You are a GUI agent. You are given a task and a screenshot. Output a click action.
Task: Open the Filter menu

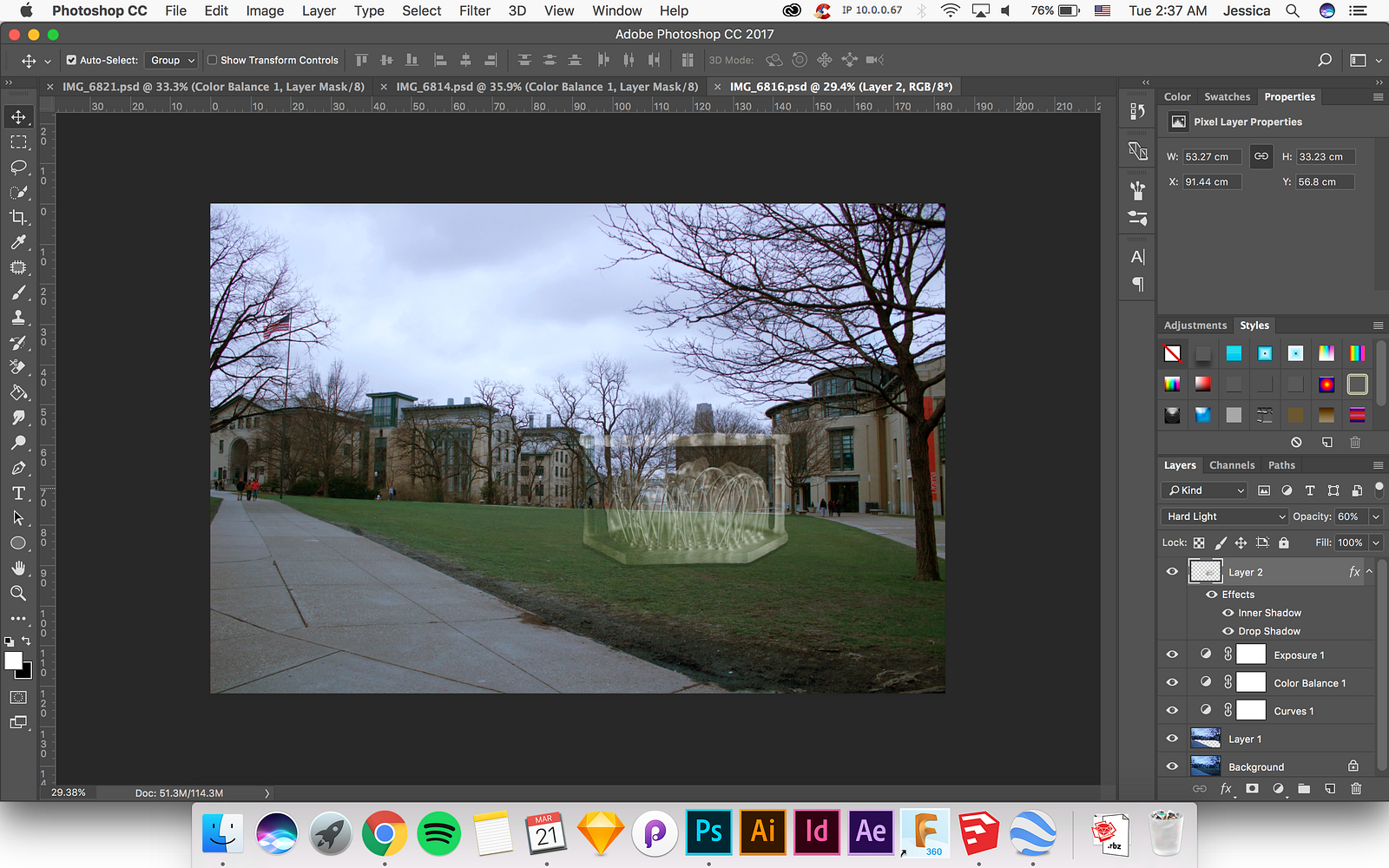(474, 10)
